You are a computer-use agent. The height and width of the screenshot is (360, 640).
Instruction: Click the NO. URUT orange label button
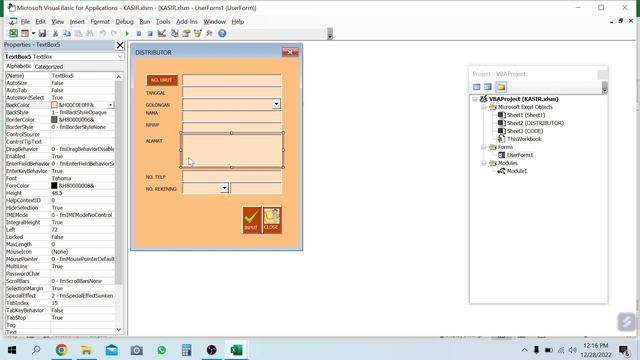[162, 80]
